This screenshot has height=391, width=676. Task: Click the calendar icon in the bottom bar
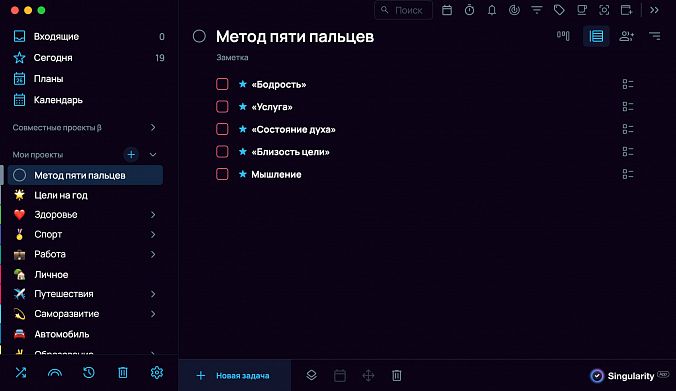(x=340, y=375)
